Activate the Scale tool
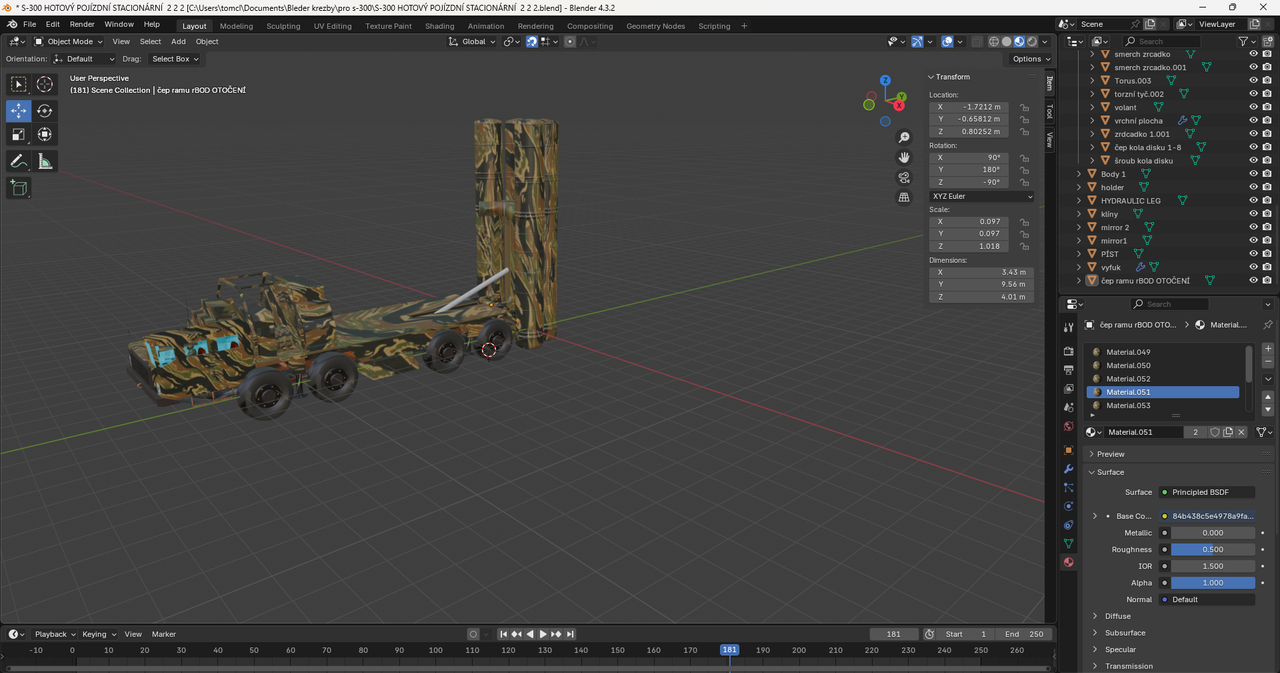 pos(19,134)
